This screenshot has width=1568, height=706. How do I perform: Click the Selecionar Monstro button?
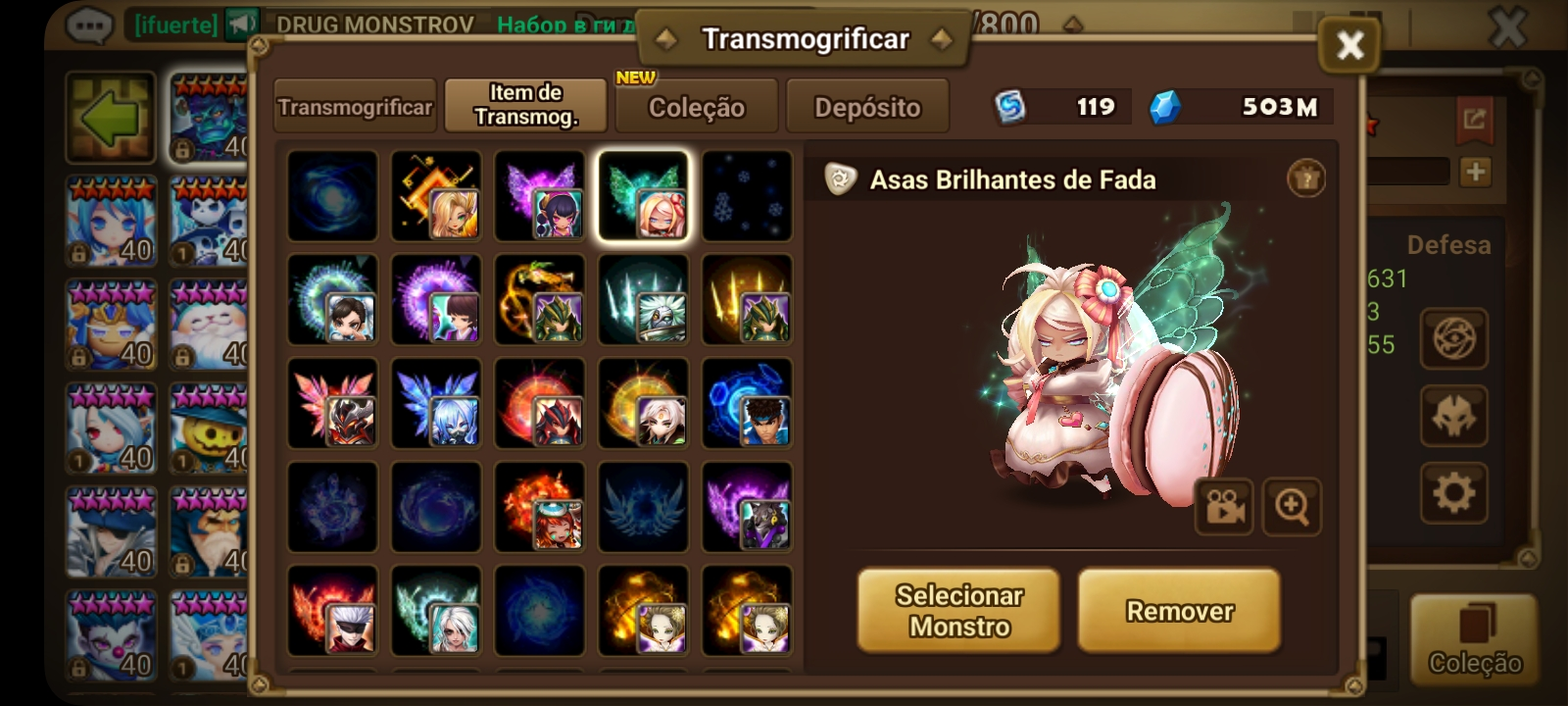coord(958,610)
